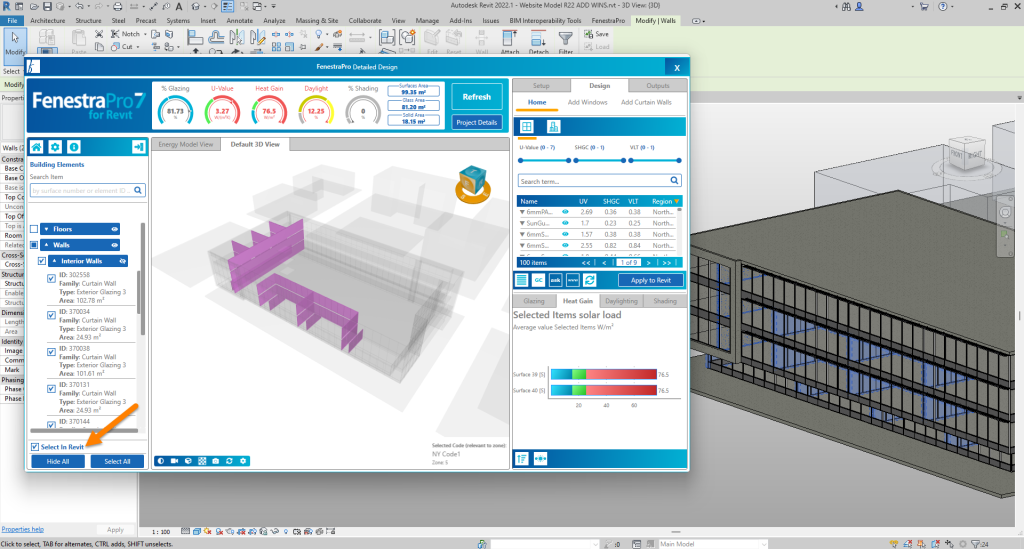Click the info icon in the FenestraPro left panel
The width and height of the screenshot is (1024, 549).
pos(74,147)
